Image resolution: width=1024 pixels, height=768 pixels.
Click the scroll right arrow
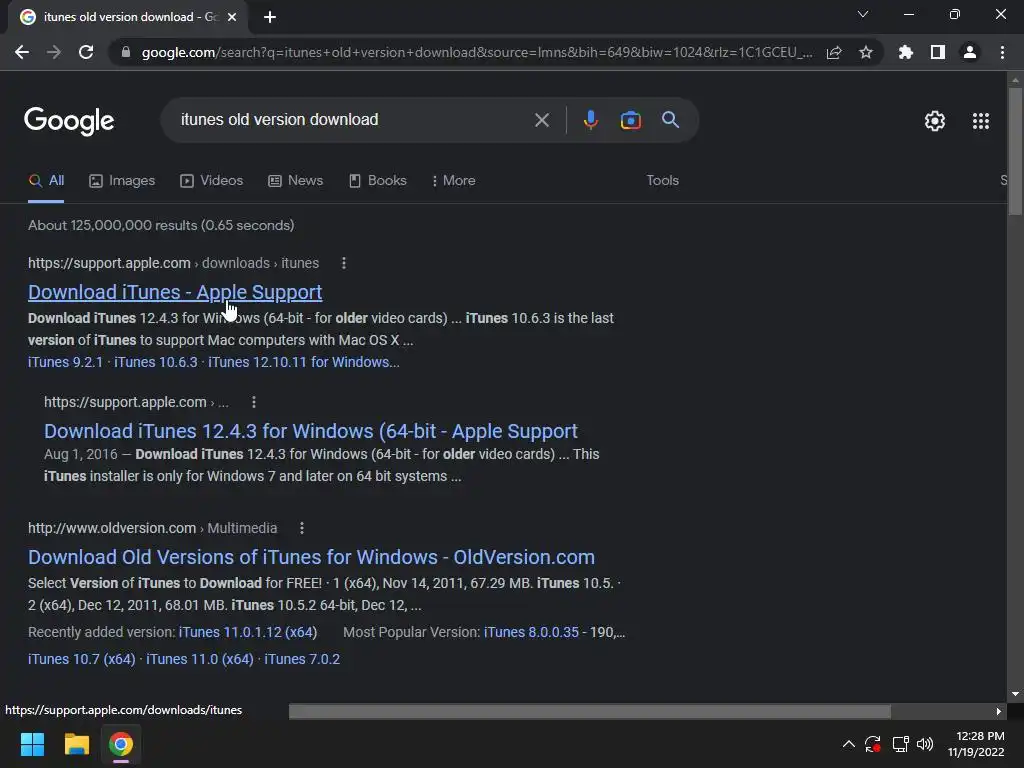pyautogui.click(x=999, y=711)
